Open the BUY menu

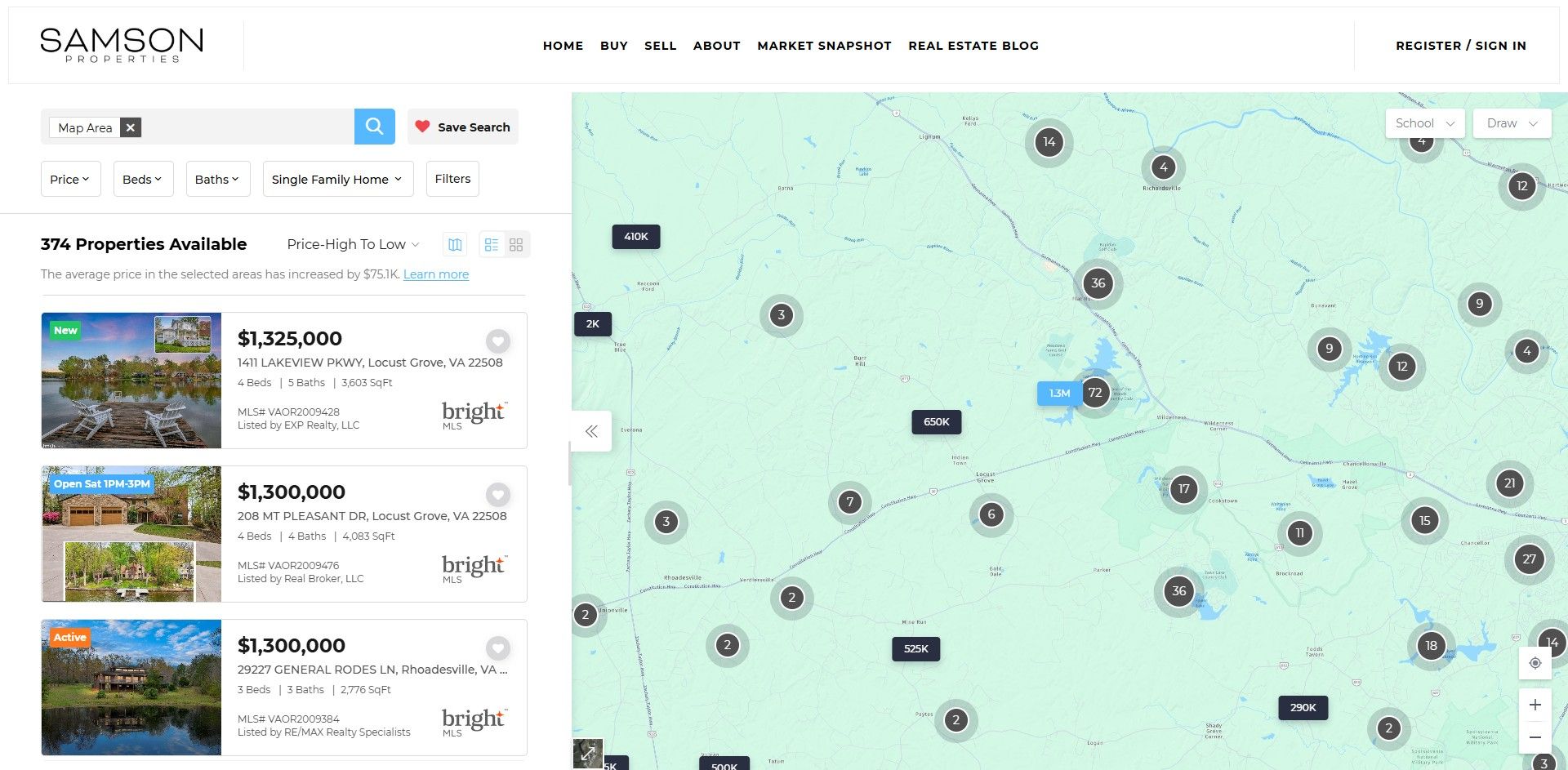pyautogui.click(x=614, y=46)
